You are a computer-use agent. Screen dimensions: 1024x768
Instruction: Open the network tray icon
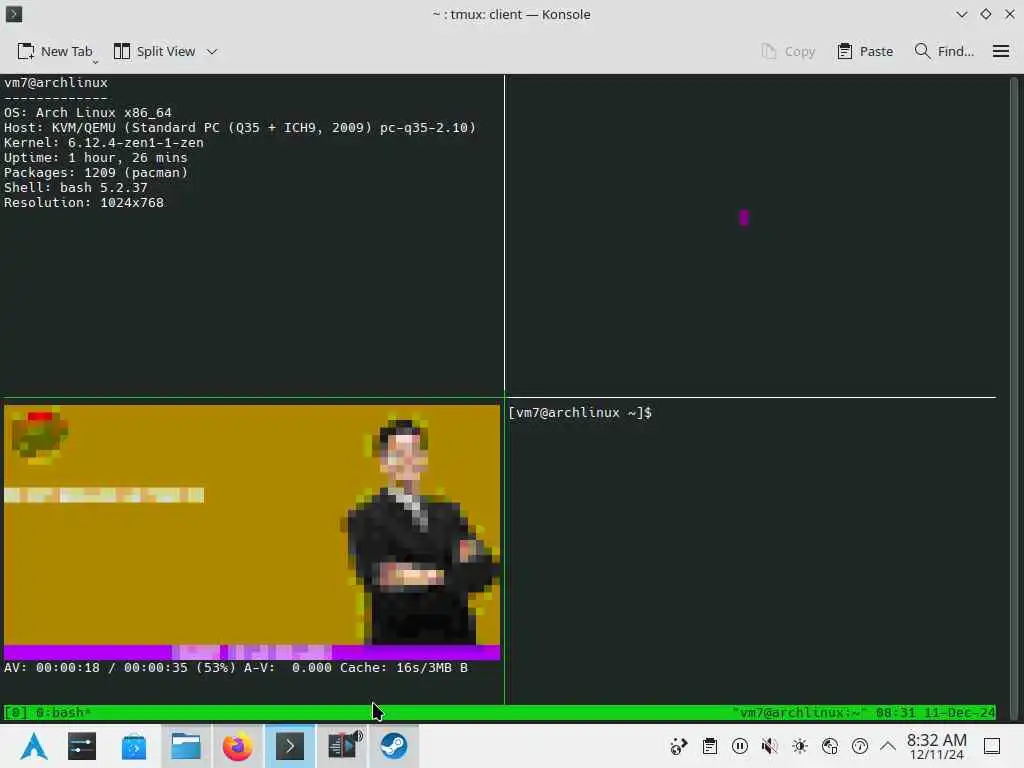(x=830, y=746)
